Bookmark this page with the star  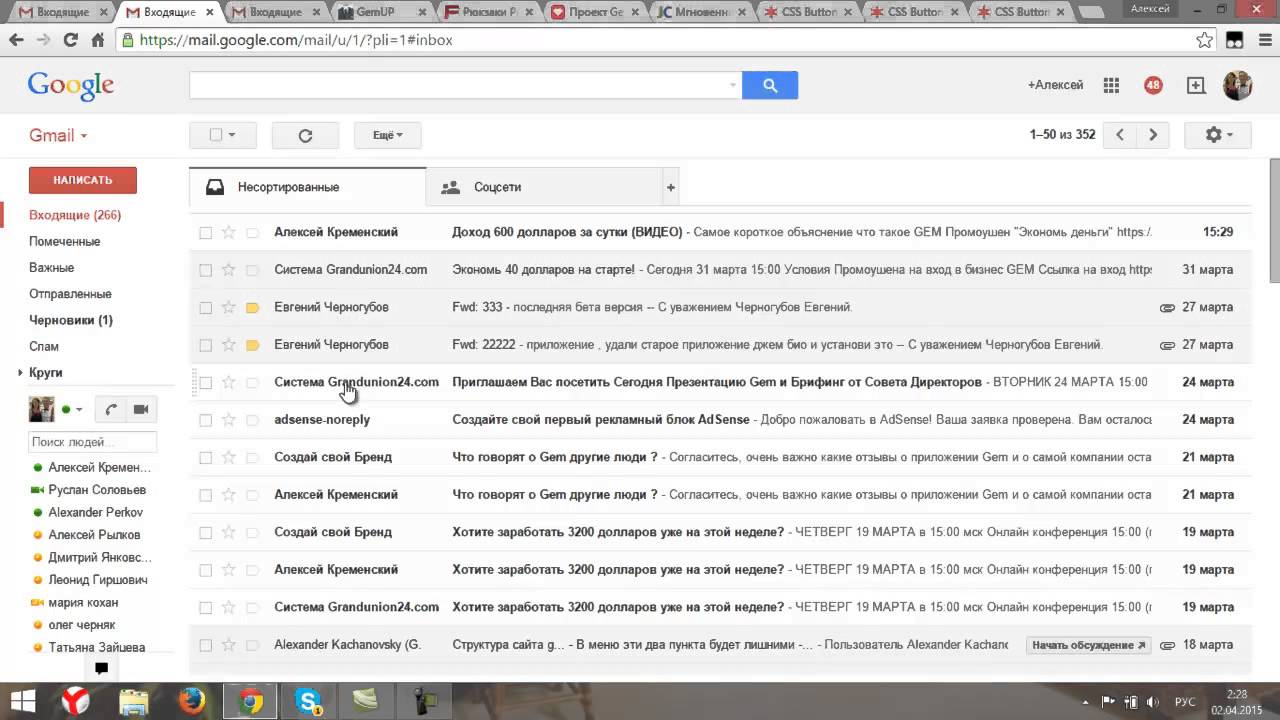pos(1205,40)
